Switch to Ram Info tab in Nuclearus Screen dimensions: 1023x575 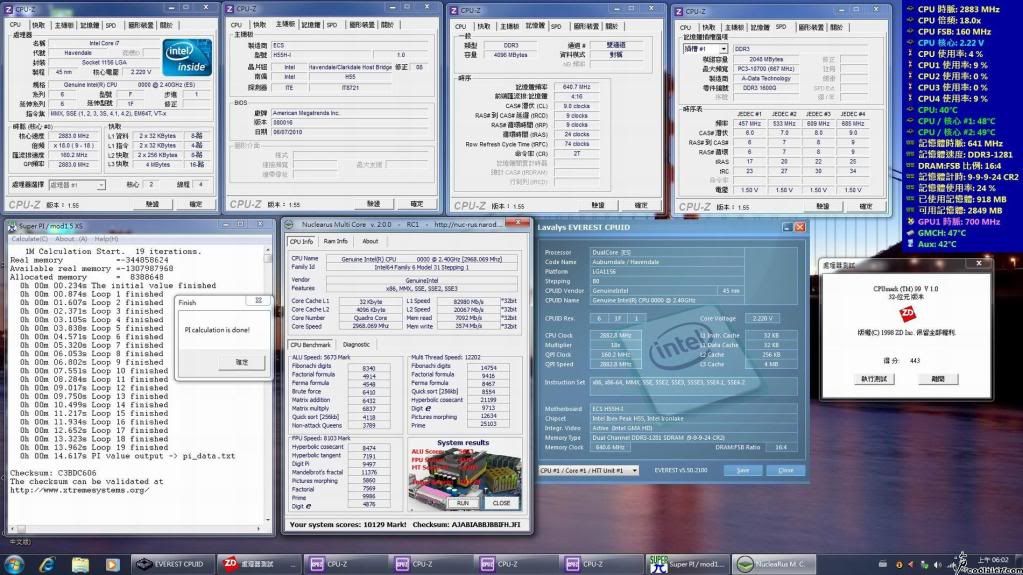coord(335,241)
